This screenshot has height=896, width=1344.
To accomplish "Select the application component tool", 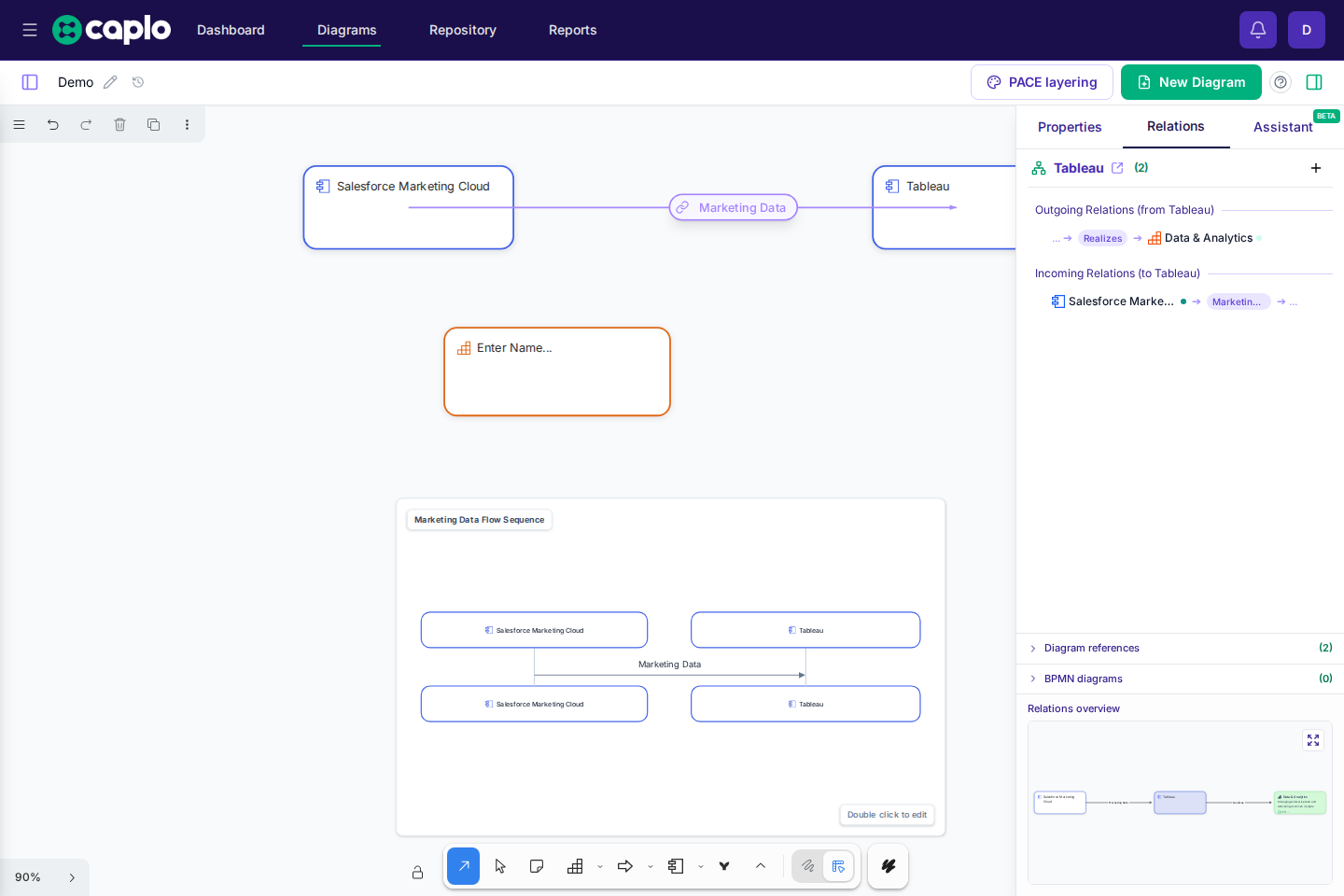I will pos(676,866).
